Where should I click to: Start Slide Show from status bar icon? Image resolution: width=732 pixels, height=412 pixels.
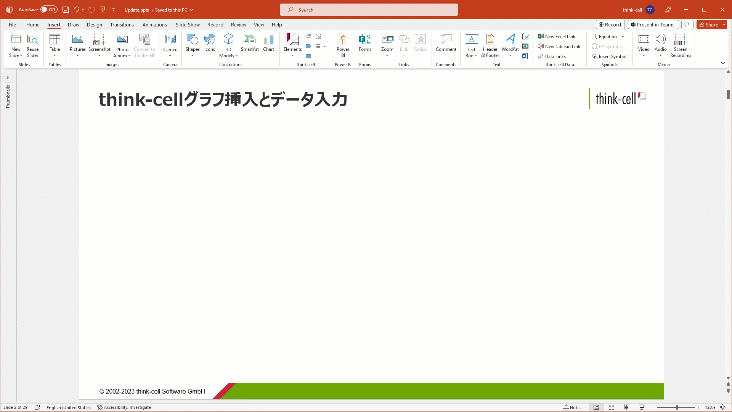click(641, 407)
